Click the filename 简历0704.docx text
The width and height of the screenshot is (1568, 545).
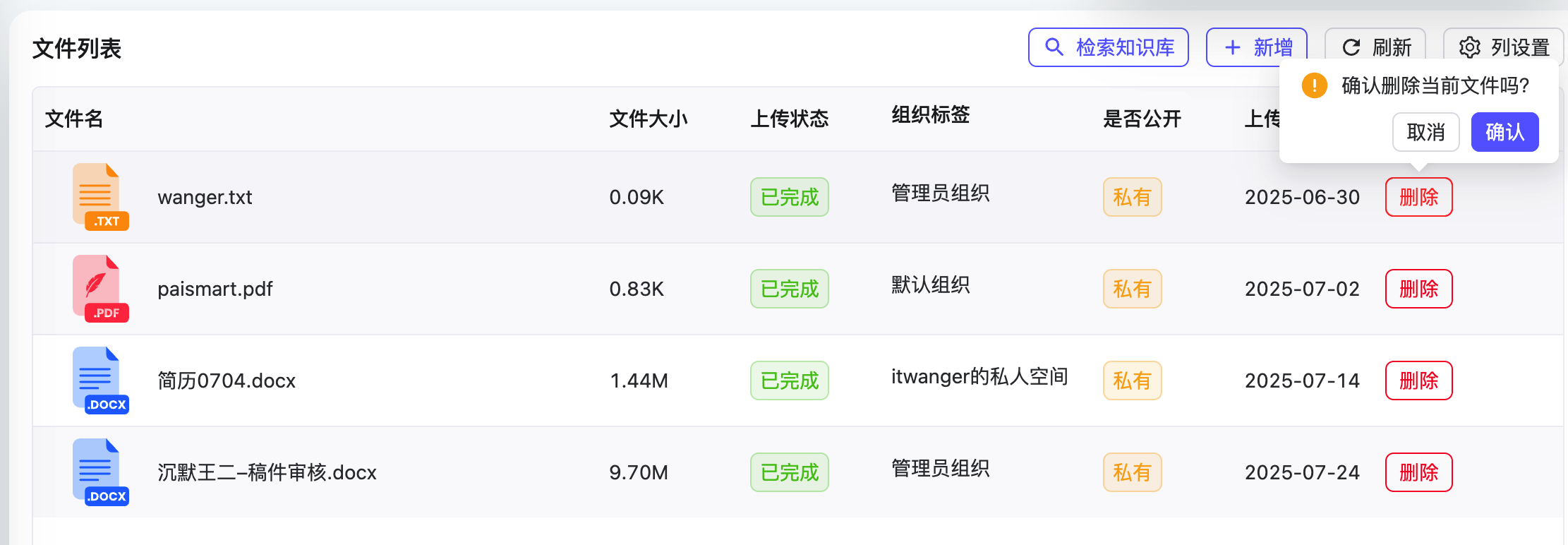[x=227, y=381]
